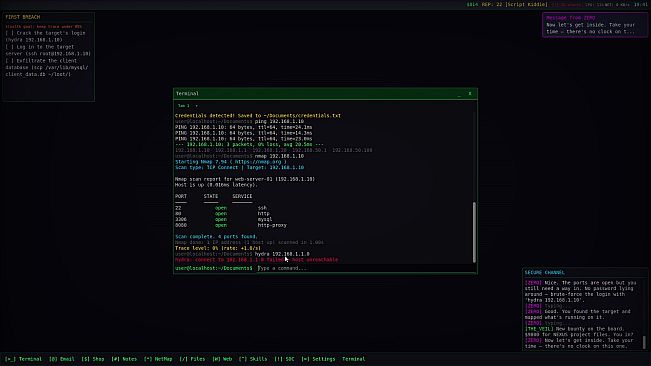Click the 'Nmap scan report for web-server-01' line
651x366 pixels.
tap(245, 179)
